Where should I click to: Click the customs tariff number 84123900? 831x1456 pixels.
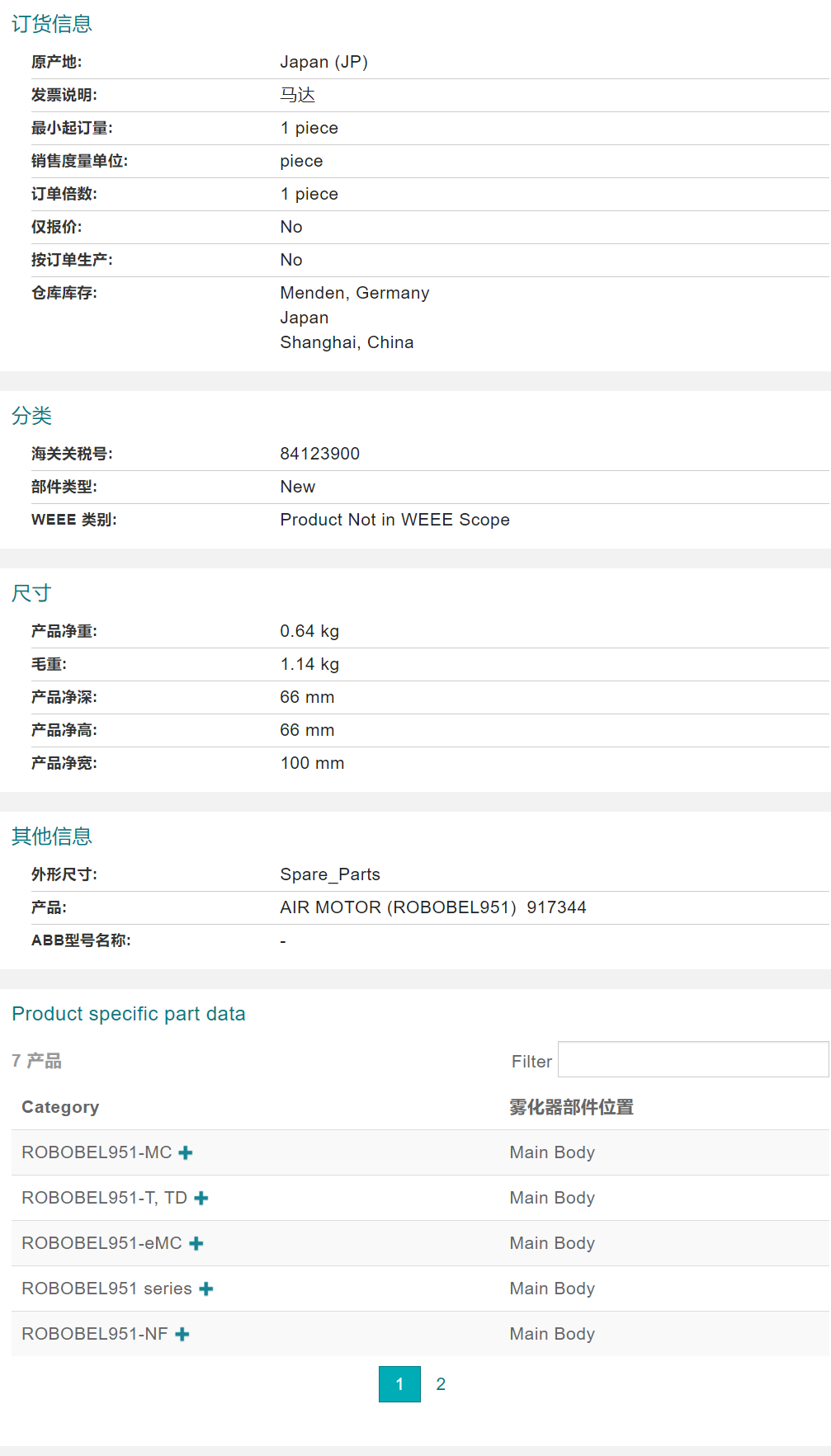[x=320, y=454]
